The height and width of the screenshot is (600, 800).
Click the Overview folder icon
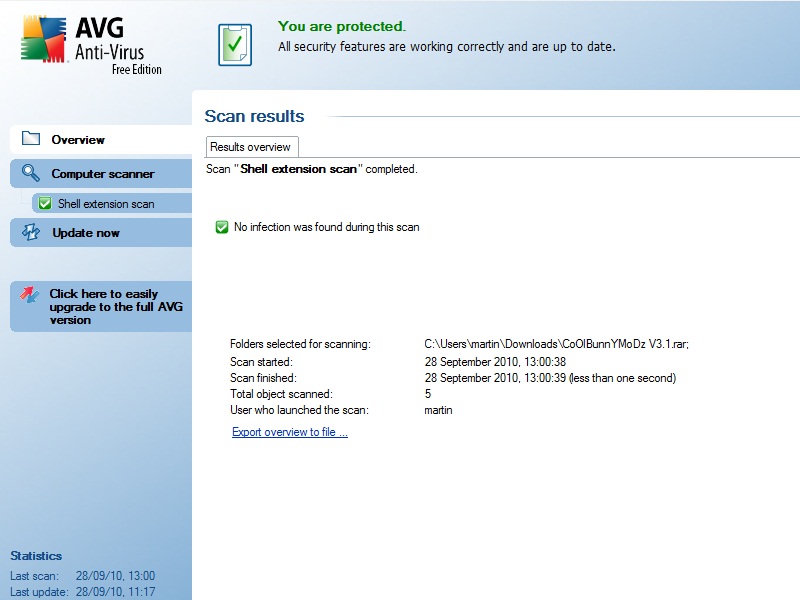pos(31,138)
